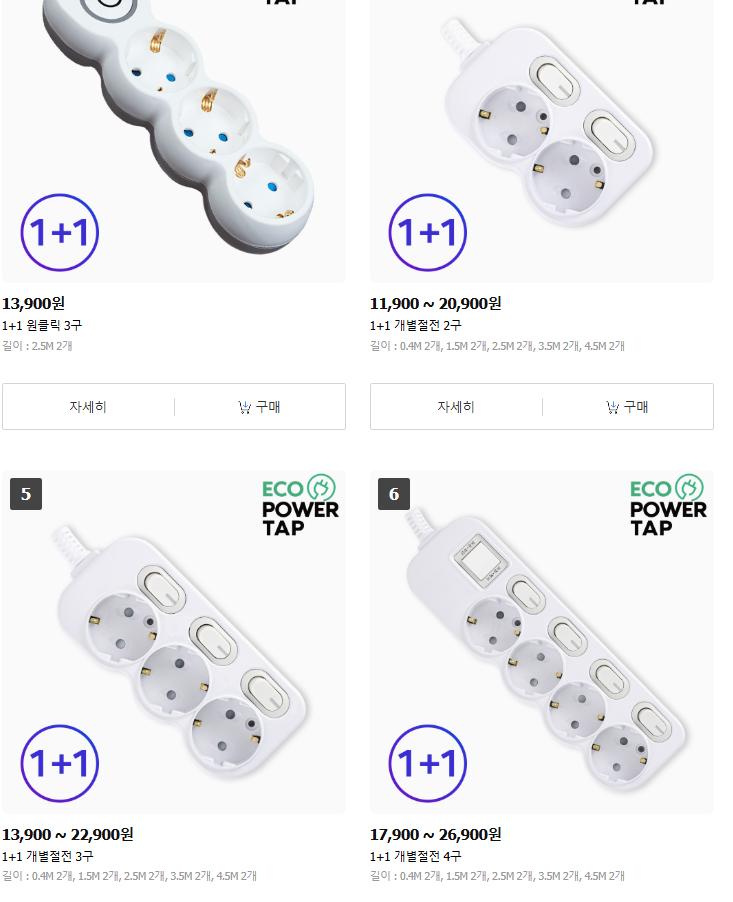
Task: Click the 1+1 badge on 개별절전 4구
Action: [427, 763]
